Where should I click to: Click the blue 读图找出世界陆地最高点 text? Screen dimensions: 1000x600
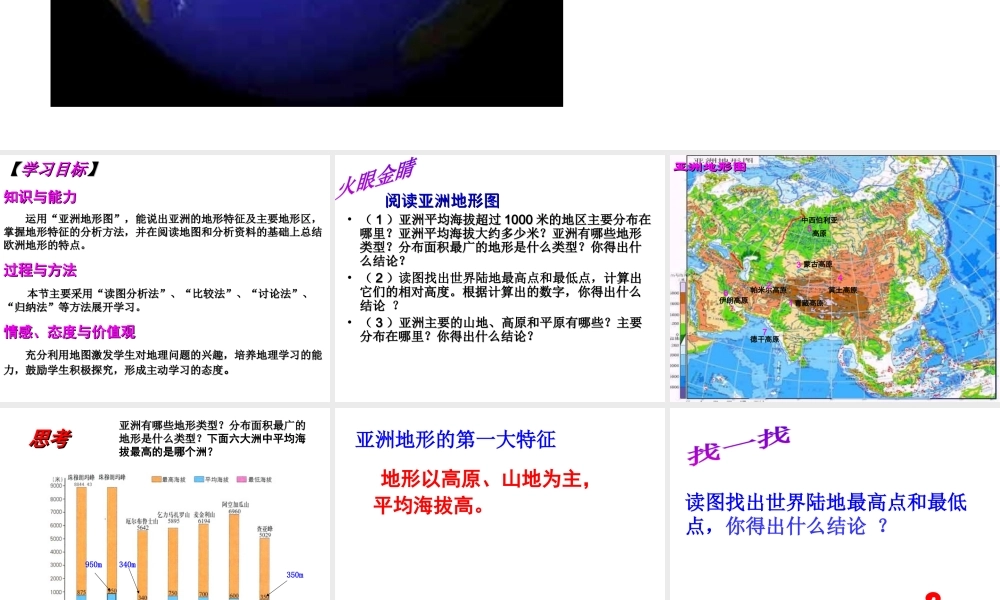point(826,514)
